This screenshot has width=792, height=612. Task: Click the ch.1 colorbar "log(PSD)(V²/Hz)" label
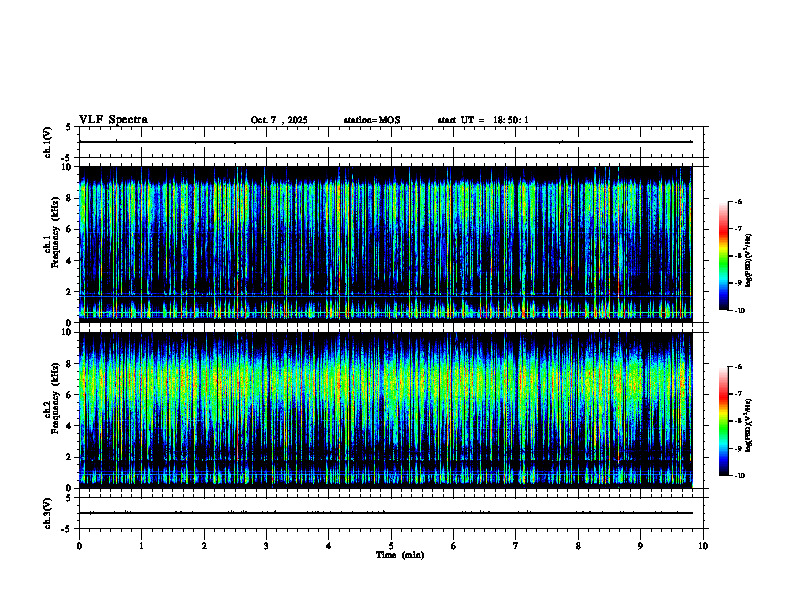(749, 261)
